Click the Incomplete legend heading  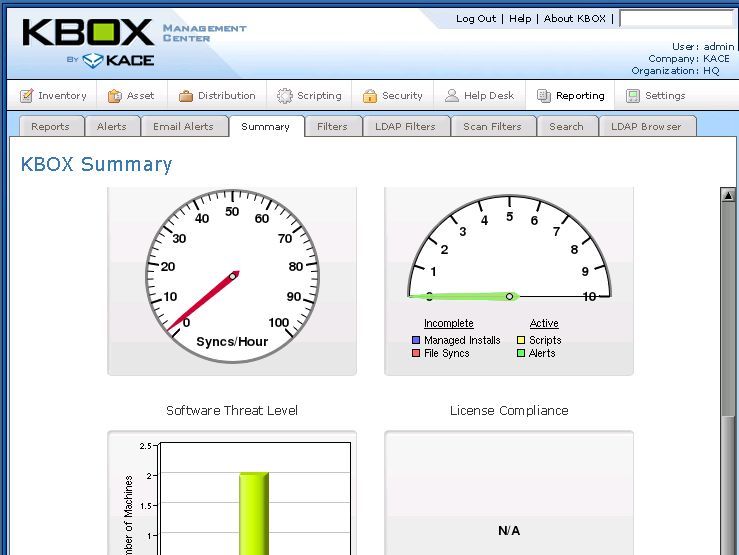(449, 324)
